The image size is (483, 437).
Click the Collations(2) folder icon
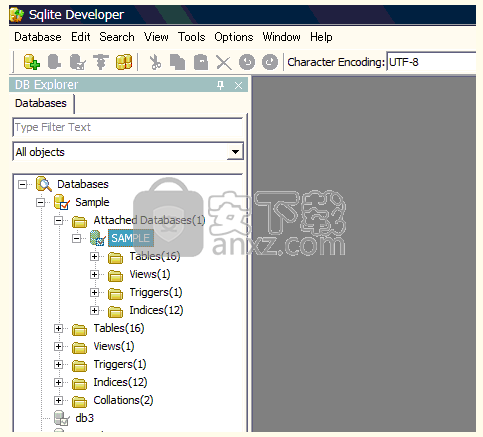point(80,401)
